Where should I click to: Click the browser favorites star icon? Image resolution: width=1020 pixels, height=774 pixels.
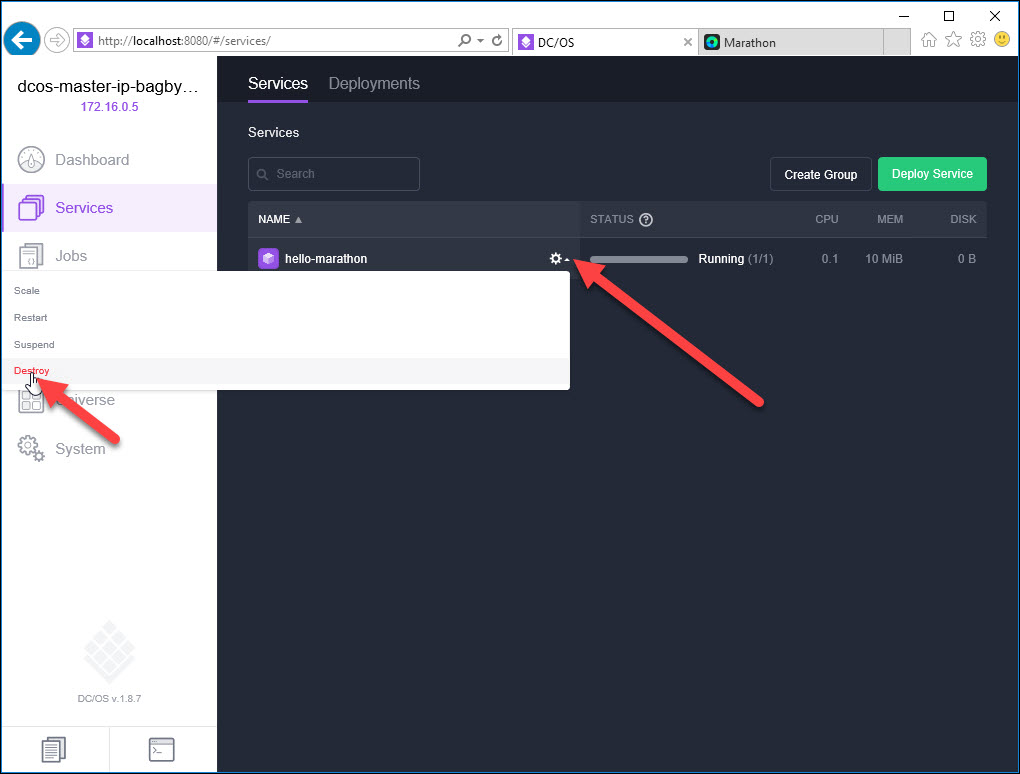(954, 40)
